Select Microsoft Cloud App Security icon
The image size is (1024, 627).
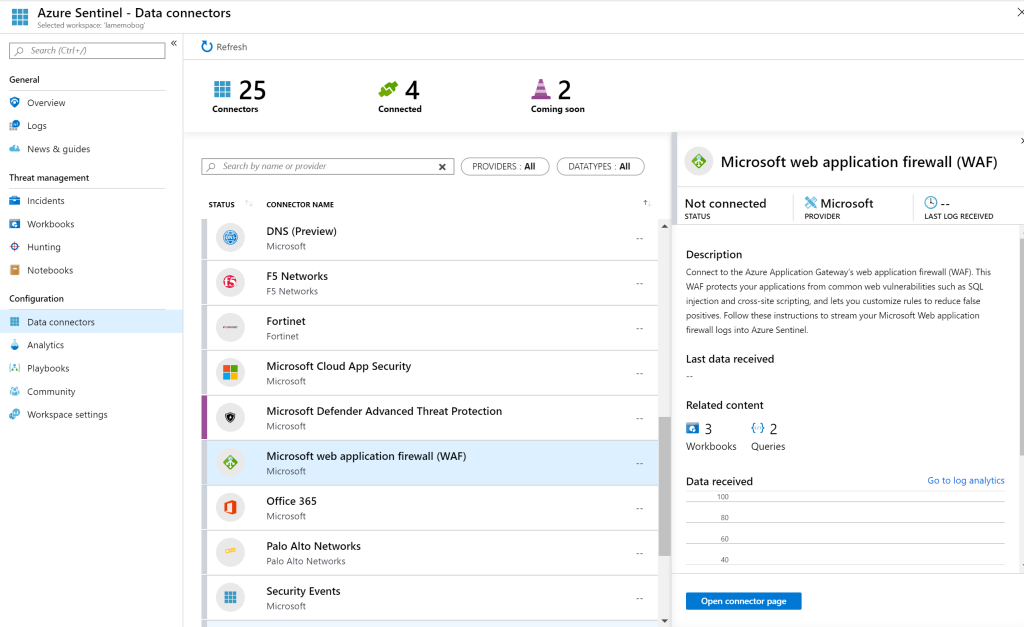[230, 372]
